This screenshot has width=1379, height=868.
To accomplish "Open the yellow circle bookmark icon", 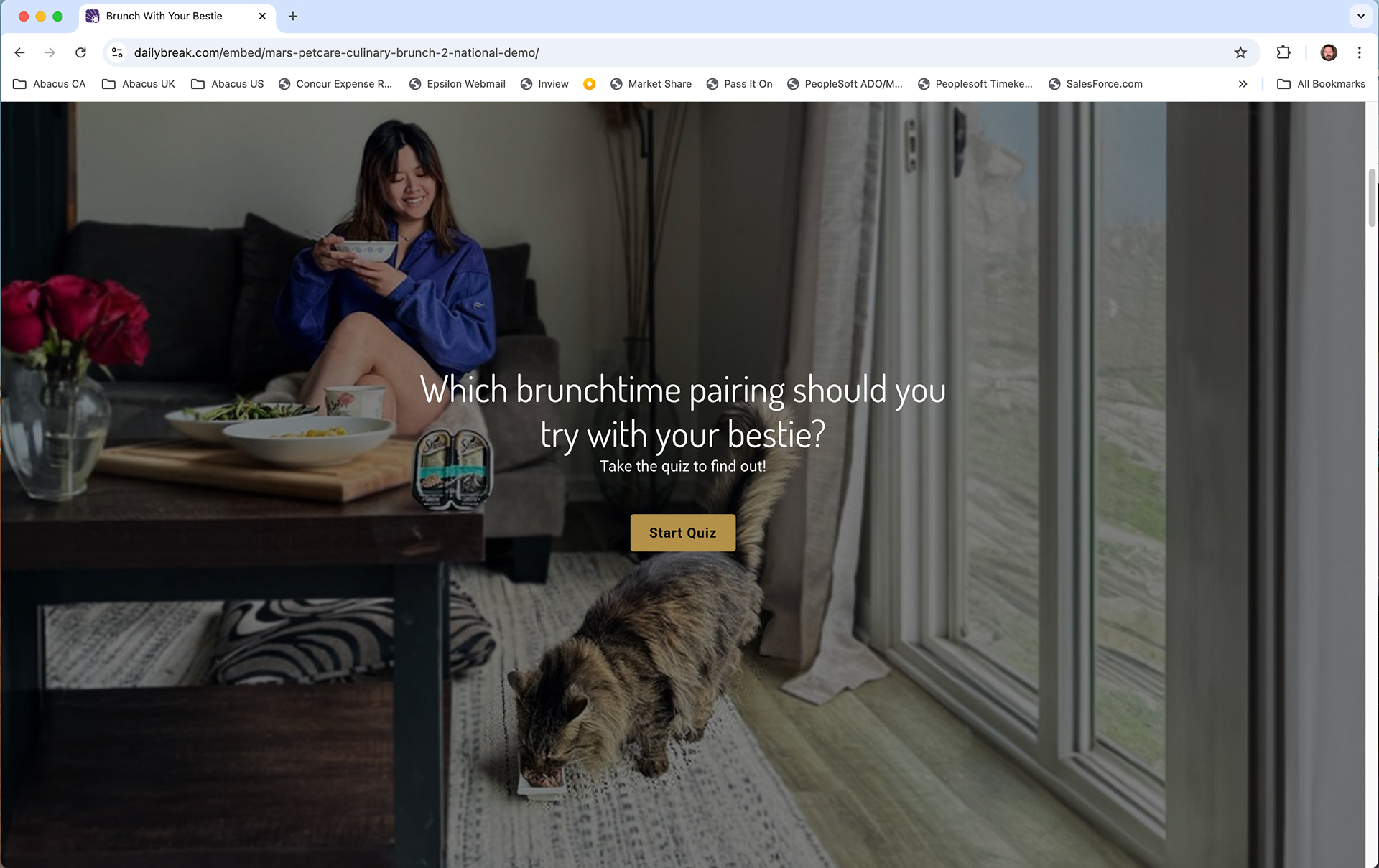I will [589, 84].
